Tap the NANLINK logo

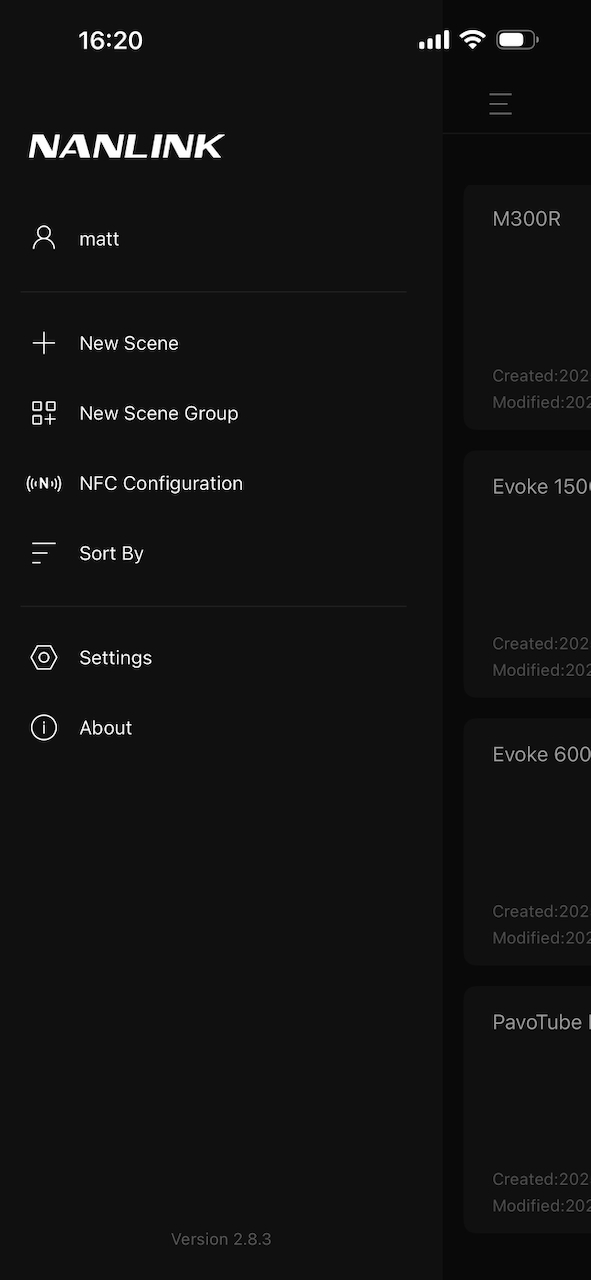click(126, 145)
